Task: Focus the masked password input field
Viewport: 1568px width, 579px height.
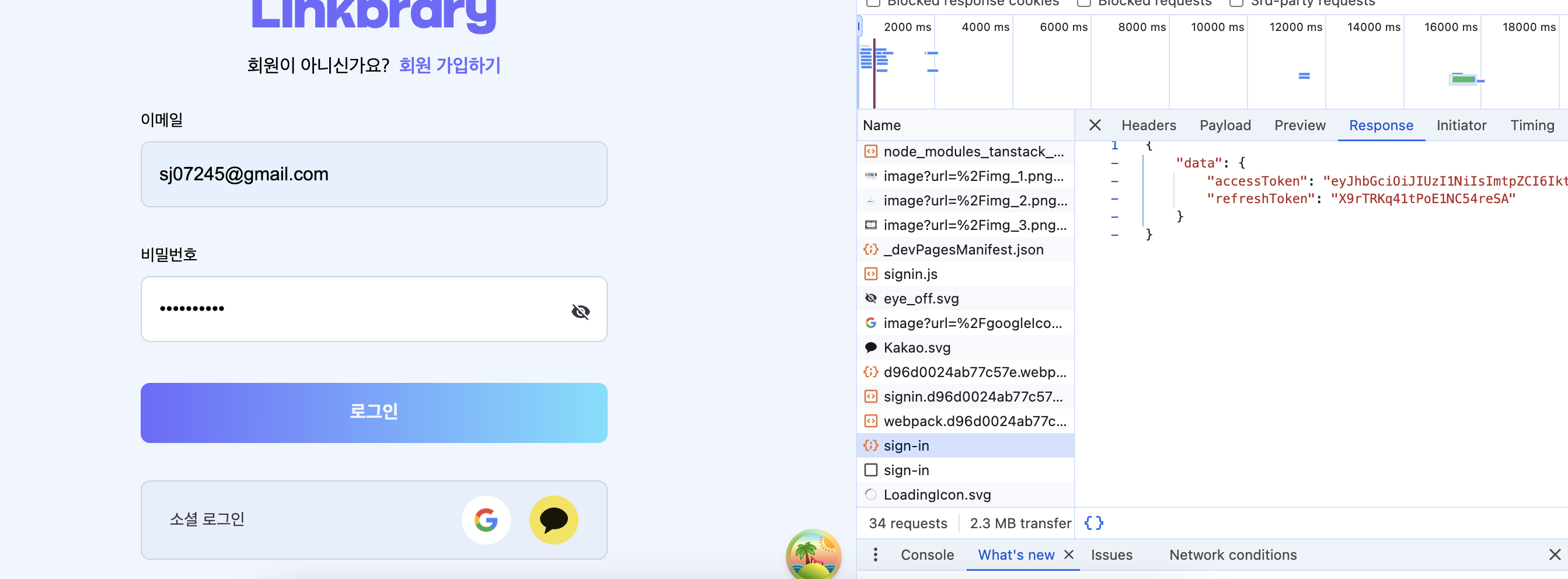Action: [x=374, y=309]
